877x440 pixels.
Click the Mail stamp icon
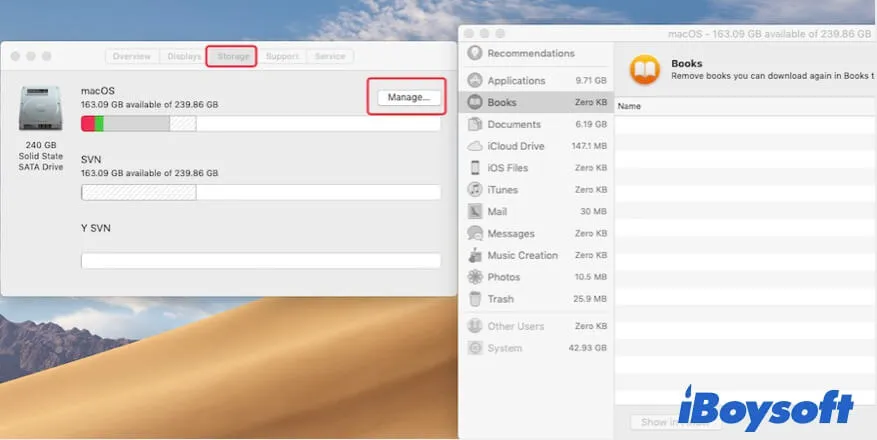pyautogui.click(x=475, y=212)
